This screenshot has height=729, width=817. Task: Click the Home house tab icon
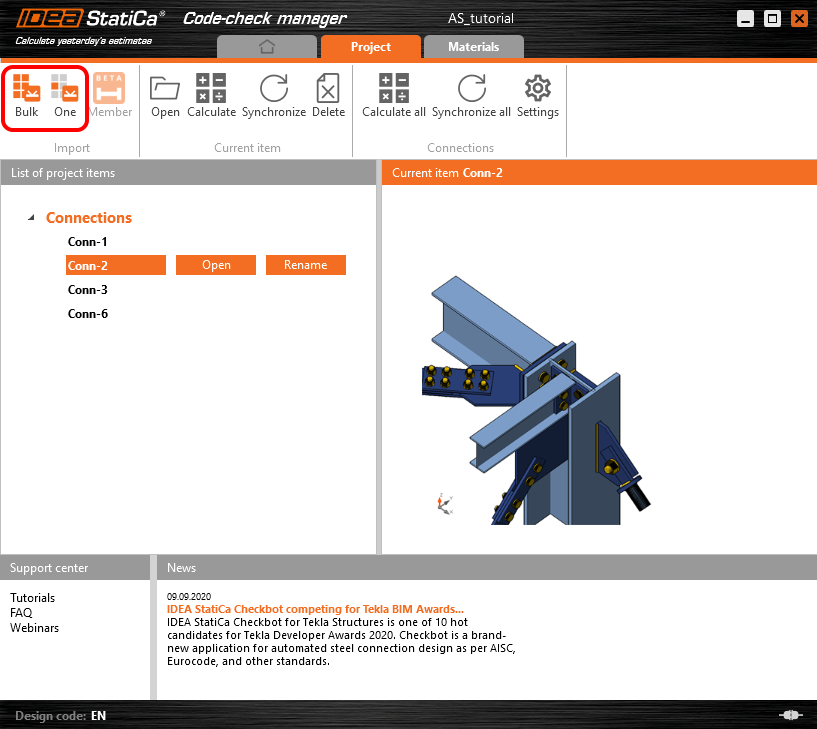click(266, 46)
